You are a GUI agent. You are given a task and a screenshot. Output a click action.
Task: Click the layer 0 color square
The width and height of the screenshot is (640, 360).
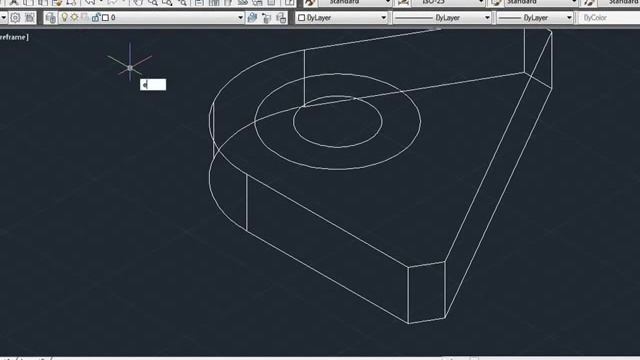point(106,18)
